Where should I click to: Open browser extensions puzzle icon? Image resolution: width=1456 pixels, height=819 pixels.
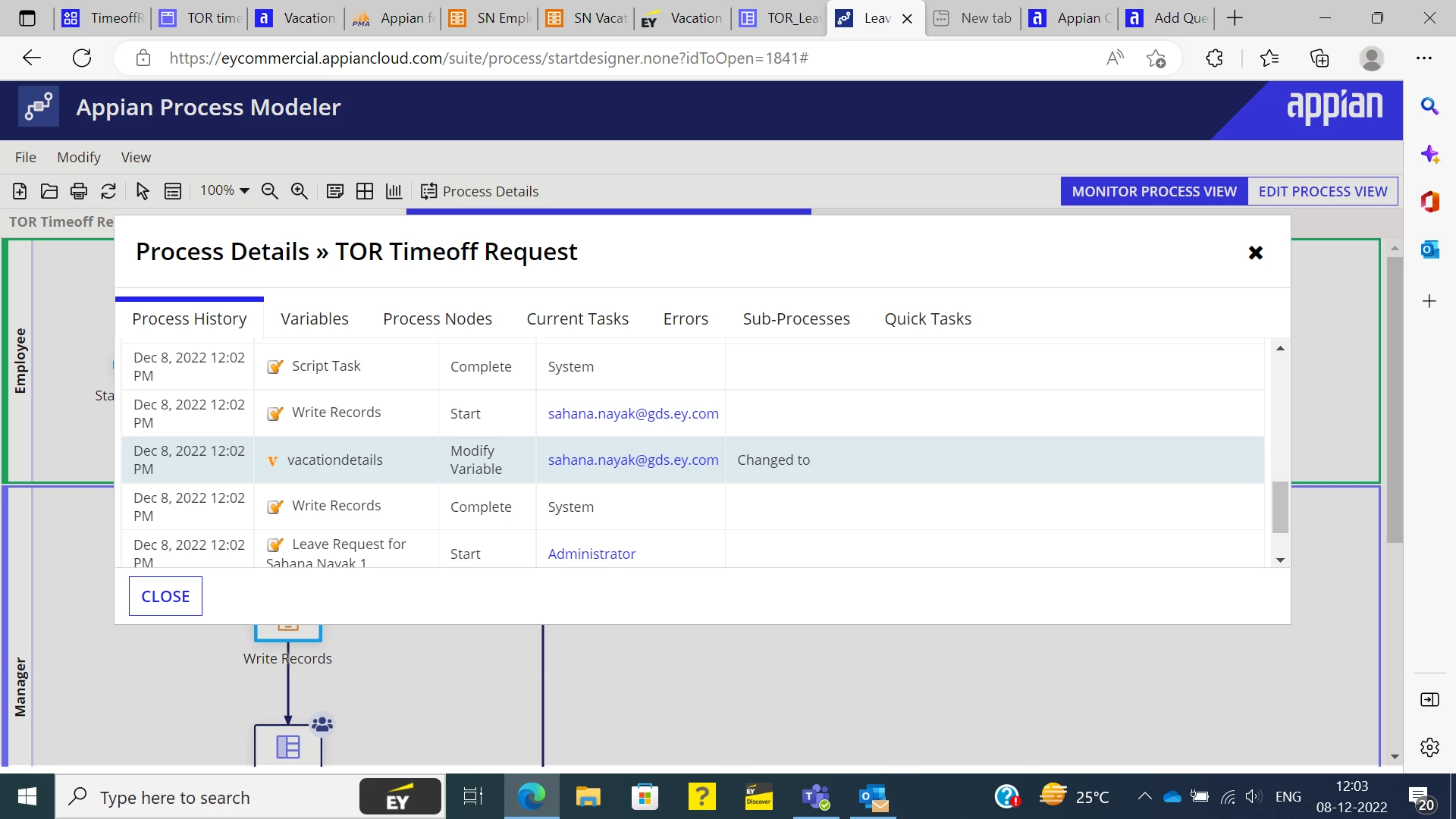(1214, 58)
